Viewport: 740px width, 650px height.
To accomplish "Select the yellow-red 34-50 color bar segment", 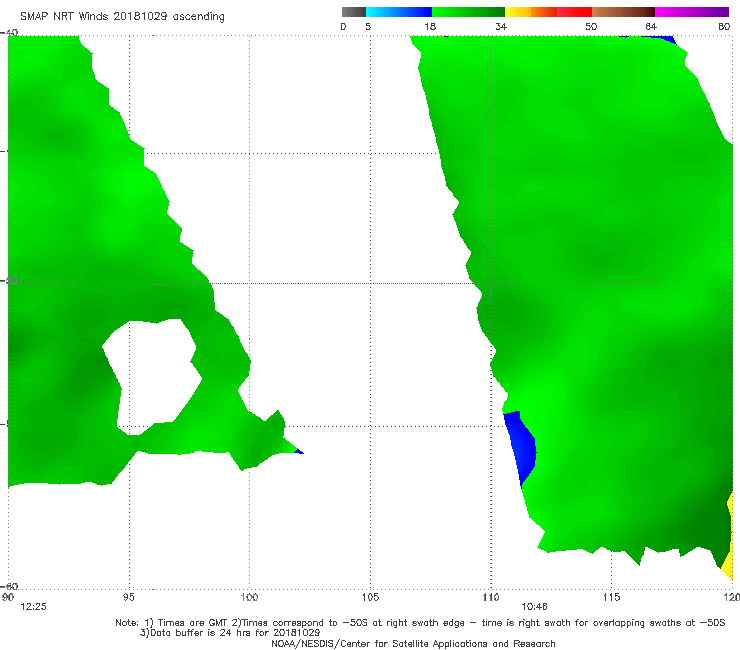I will (548, 12).
